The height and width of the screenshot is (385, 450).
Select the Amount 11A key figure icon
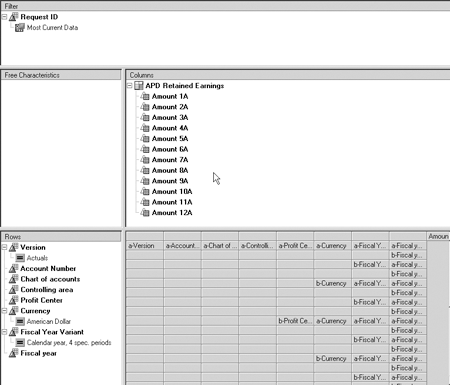coord(145,202)
